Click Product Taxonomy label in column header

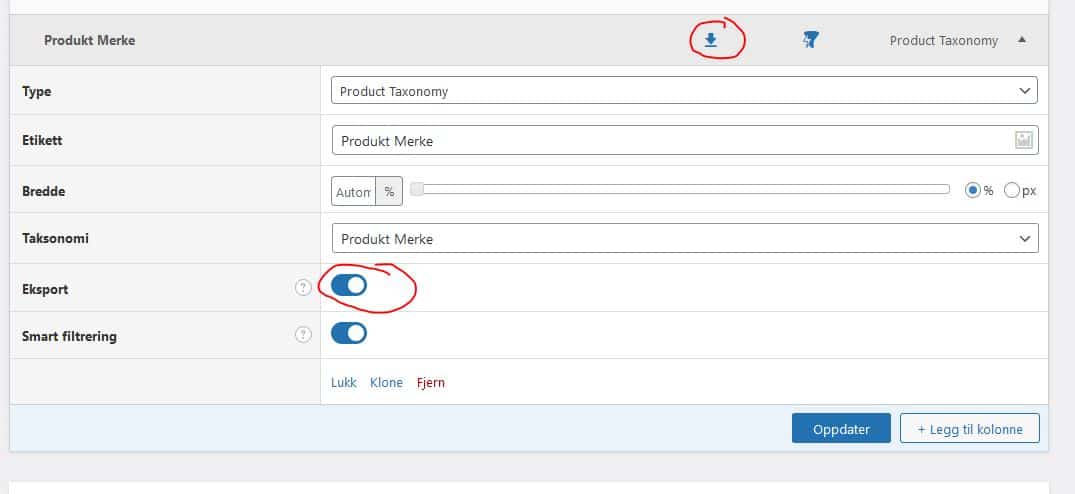pyautogui.click(x=943, y=40)
